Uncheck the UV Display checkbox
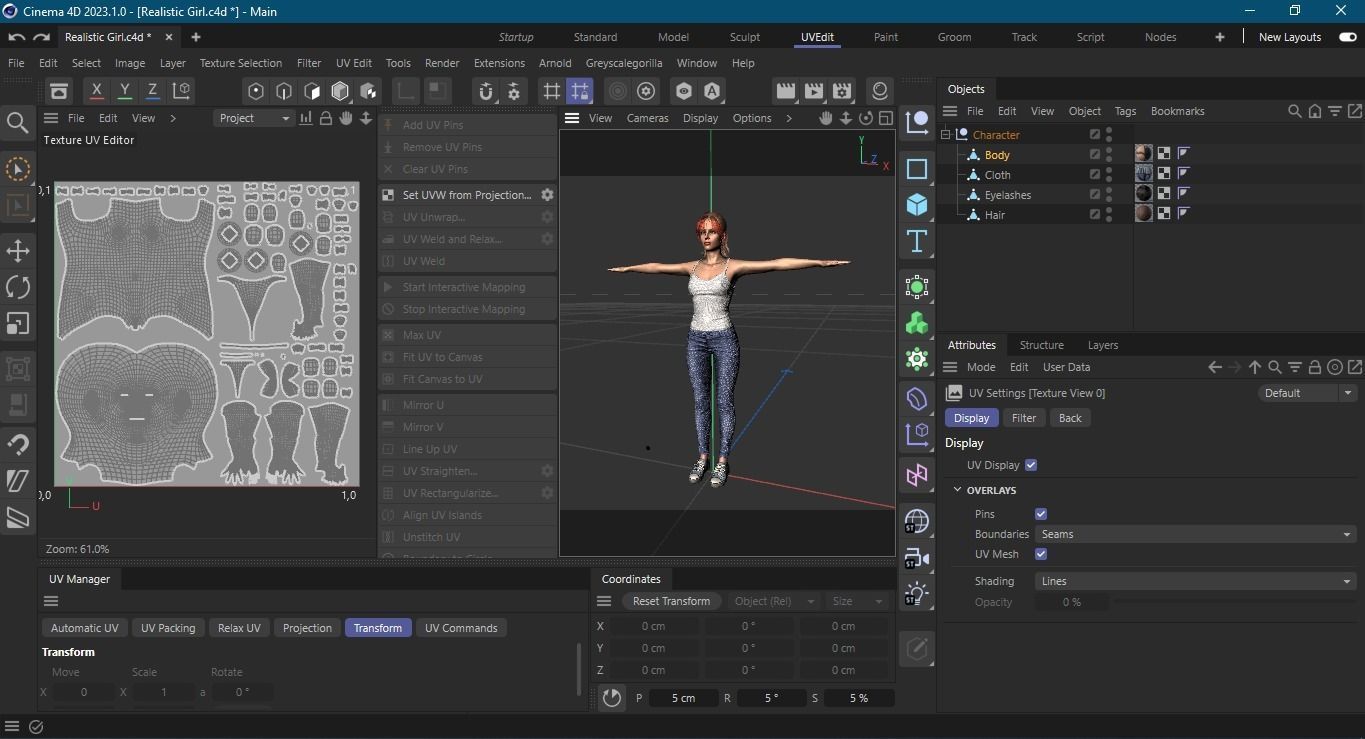The height and width of the screenshot is (739, 1365). 1031,465
